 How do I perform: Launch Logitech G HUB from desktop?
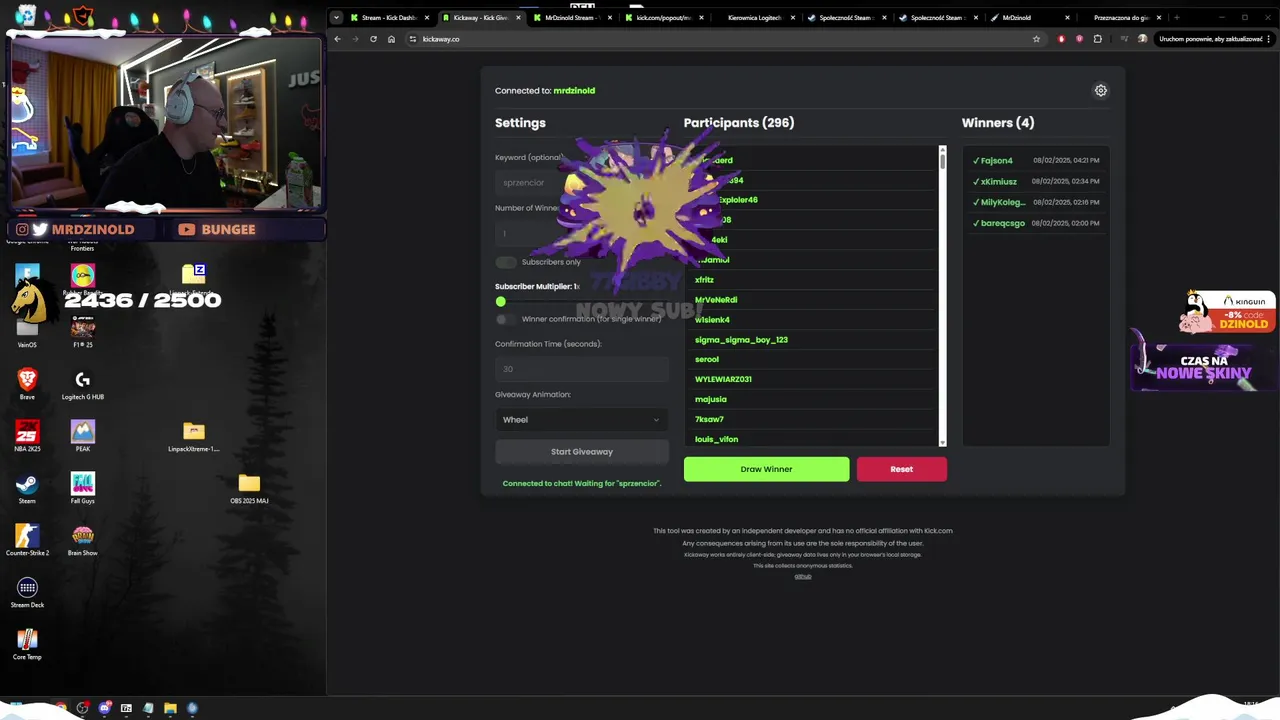point(83,384)
